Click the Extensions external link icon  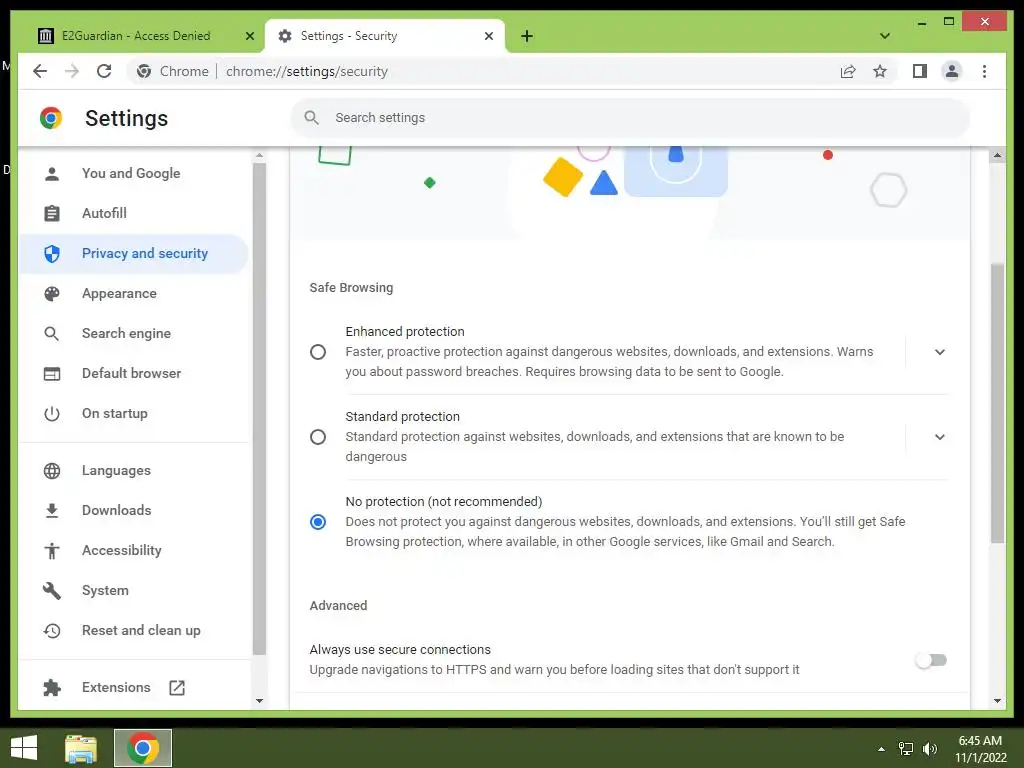pos(177,687)
